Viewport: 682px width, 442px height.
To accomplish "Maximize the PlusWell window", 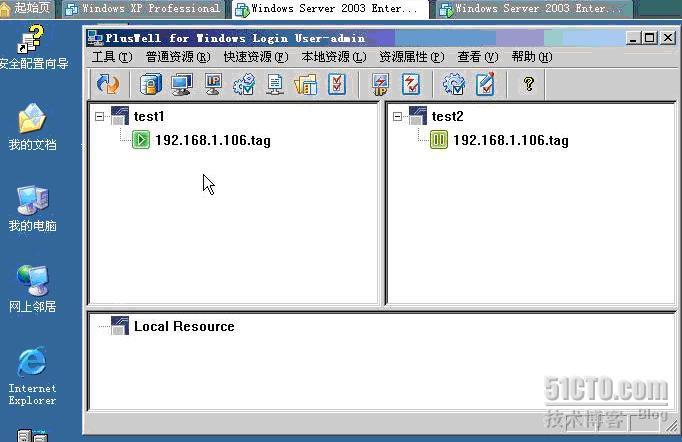I will (x=650, y=38).
